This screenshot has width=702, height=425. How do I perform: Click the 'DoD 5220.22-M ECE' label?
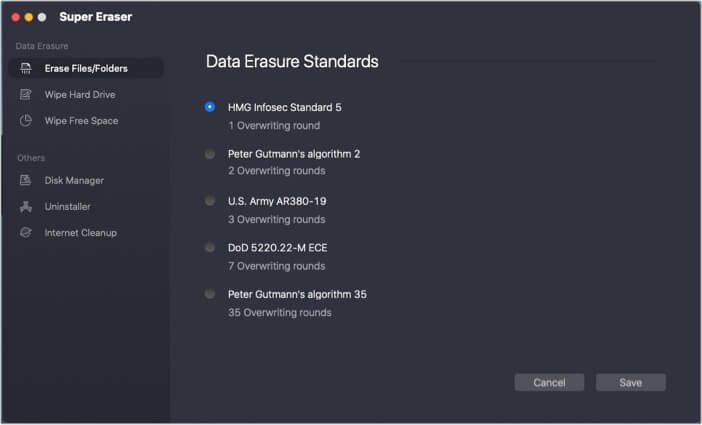click(278, 248)
